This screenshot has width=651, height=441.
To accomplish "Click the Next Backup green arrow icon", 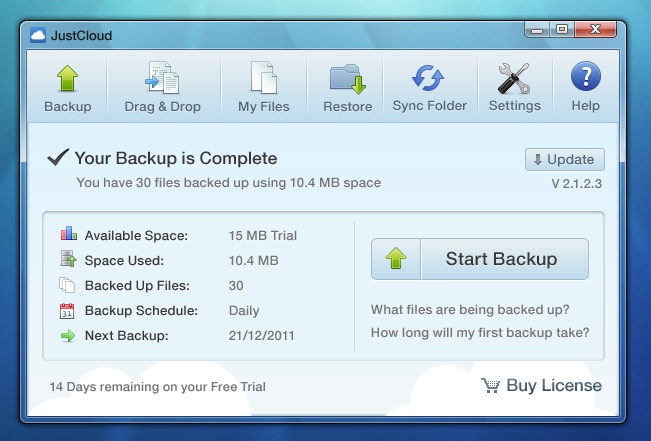I will (68, 336).
